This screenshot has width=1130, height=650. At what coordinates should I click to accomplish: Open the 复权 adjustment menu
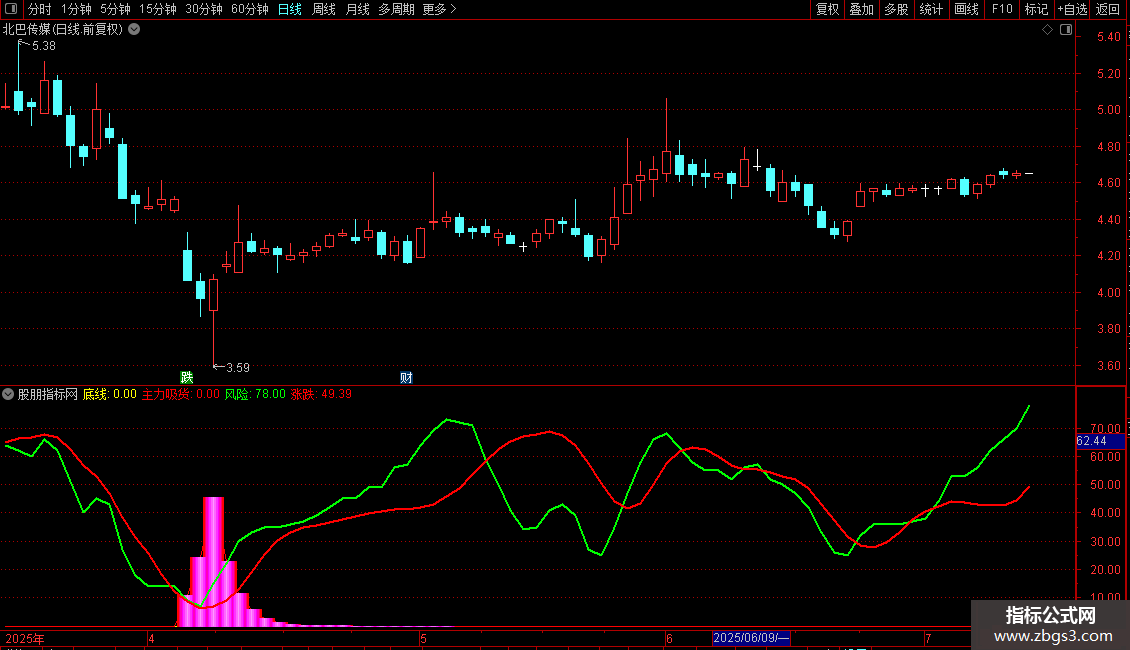click(827, 9)
